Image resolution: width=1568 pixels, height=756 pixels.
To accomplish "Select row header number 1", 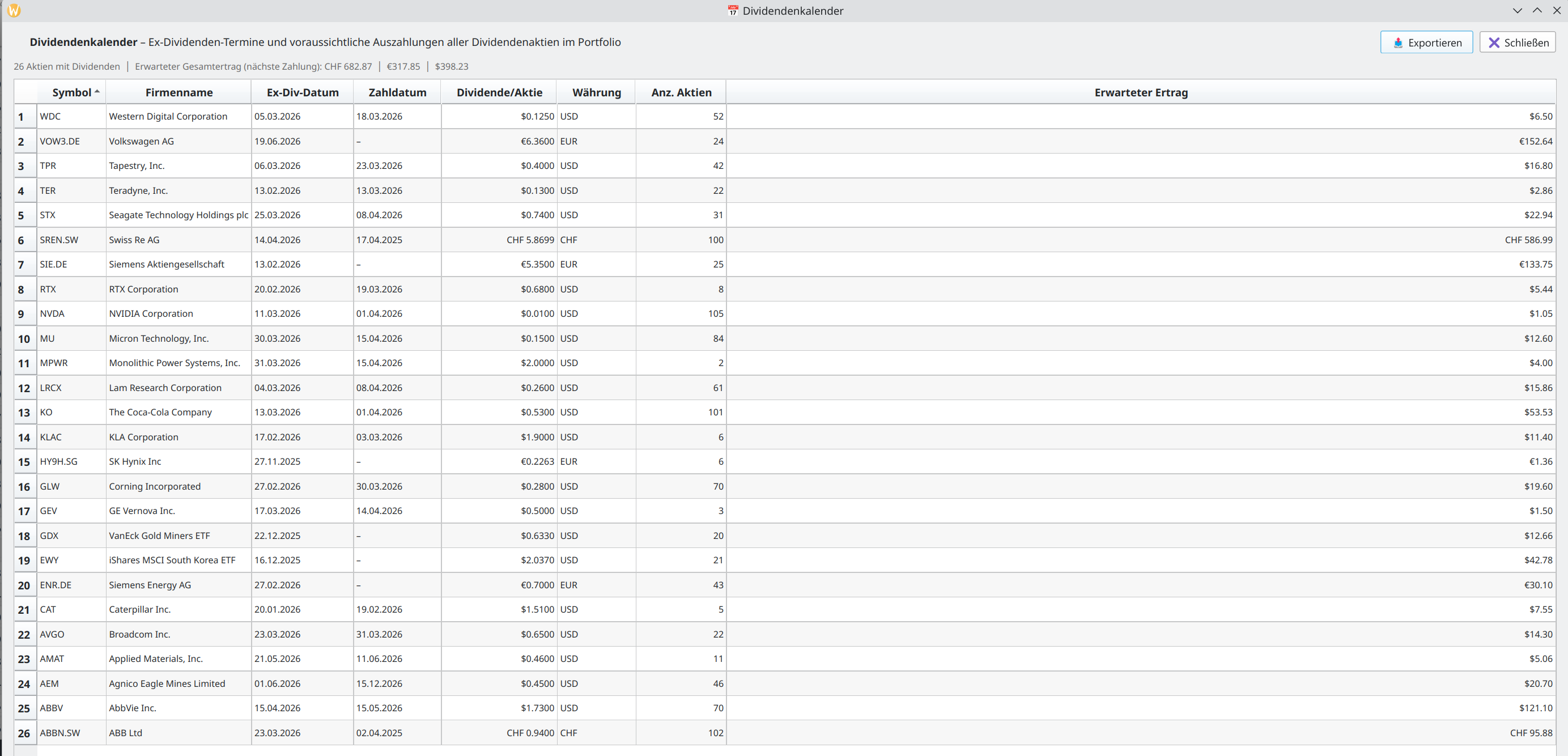I will tap(26, 117).
